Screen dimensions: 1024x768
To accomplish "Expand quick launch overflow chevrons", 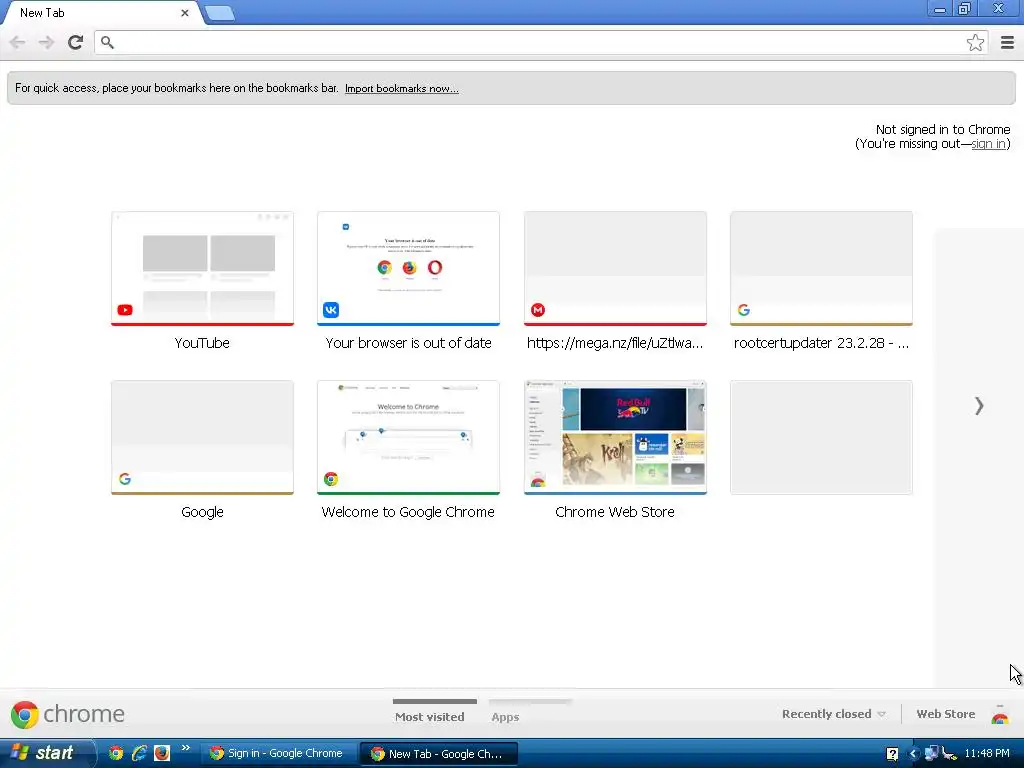I will (185, 748).
